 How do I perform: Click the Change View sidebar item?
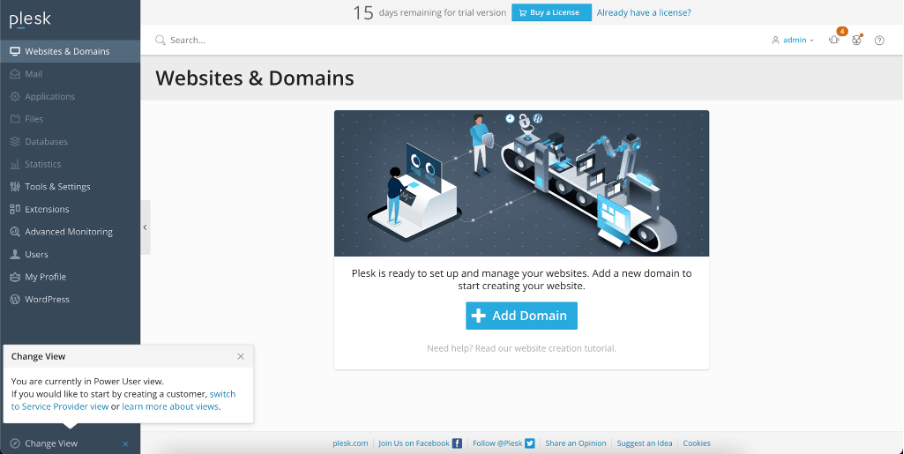(51, 443)
